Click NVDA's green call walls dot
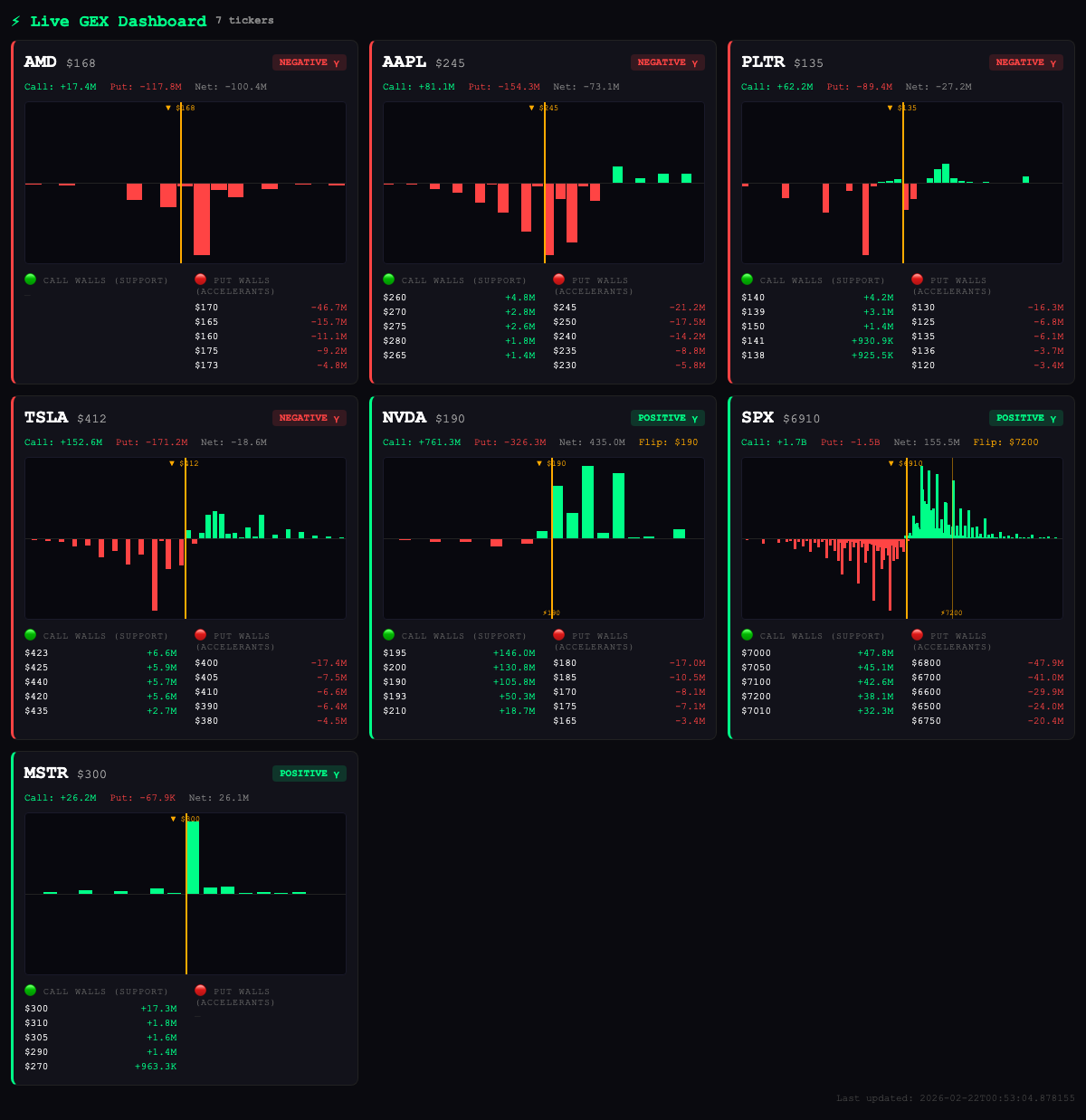 click(x=389, y=635)
